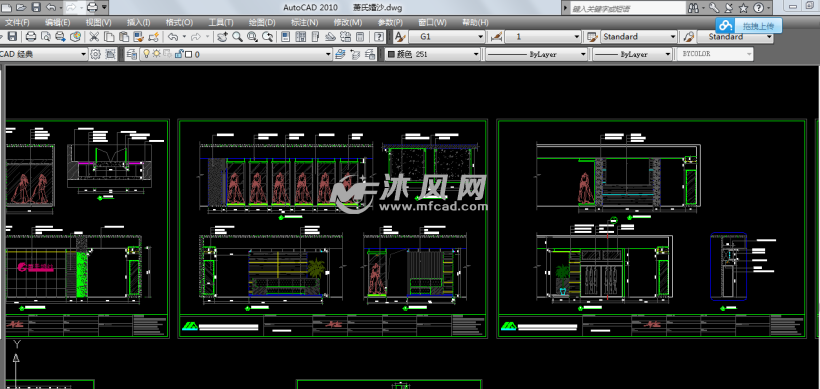Toggle layer 0 freeze sun icon
Screen dimensions: 820x389
pos(156,54)
